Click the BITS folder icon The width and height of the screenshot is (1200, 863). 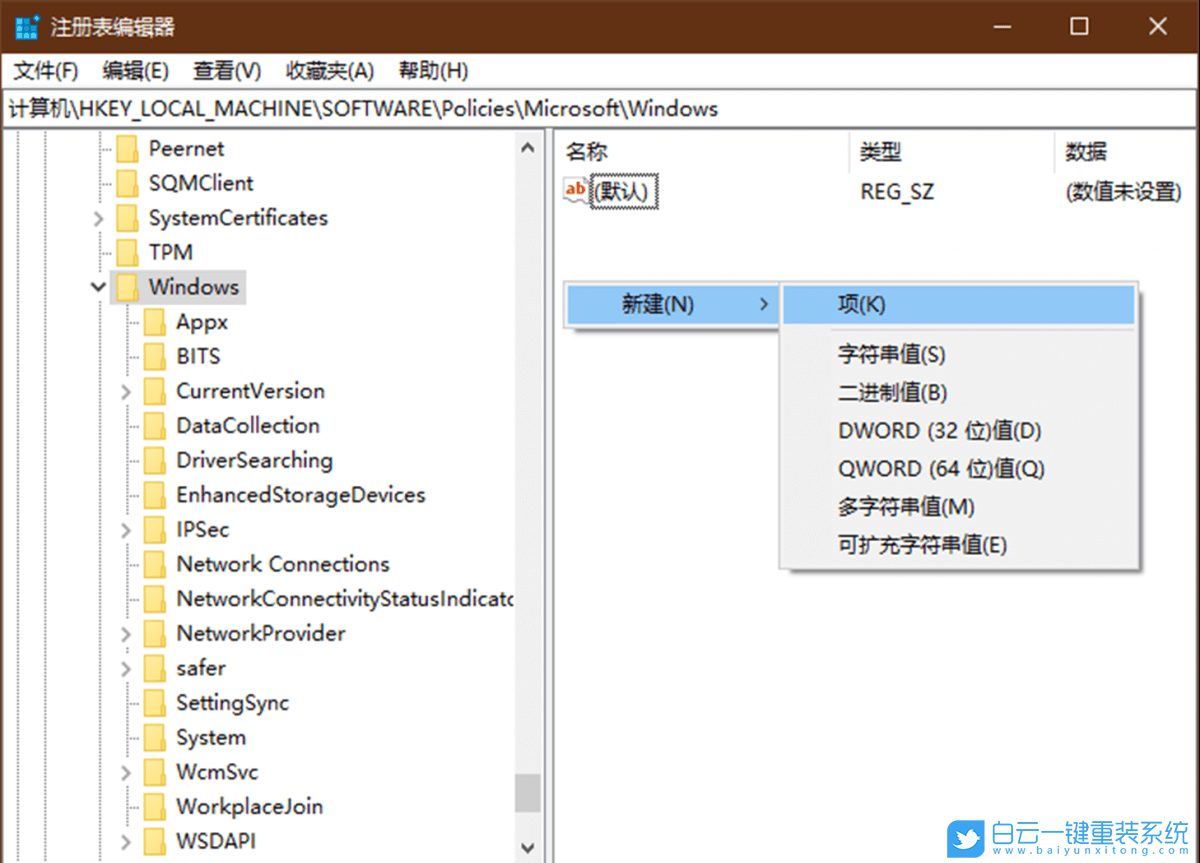[155, 356]
